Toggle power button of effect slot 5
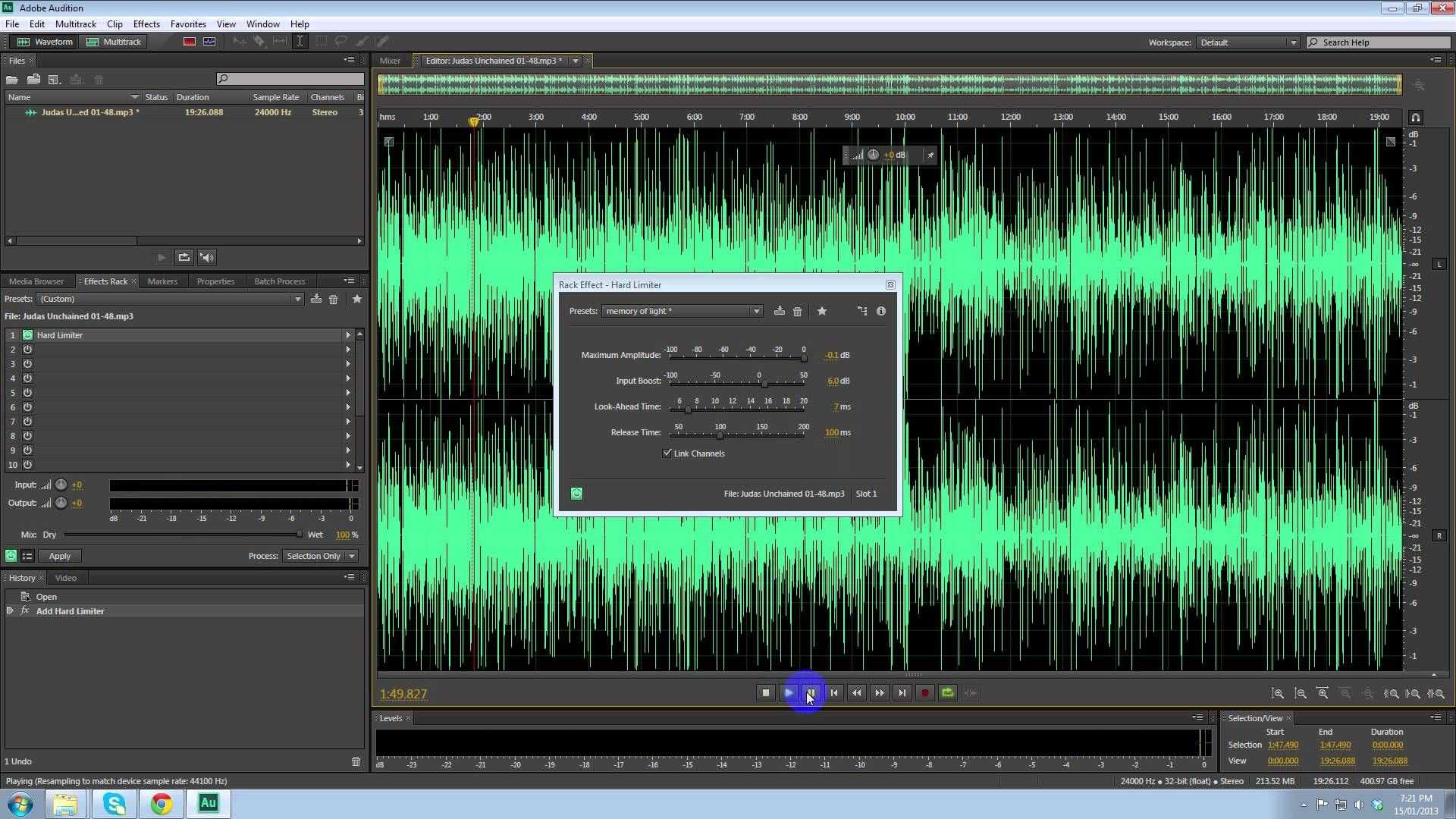Viewport: 1456px width, 819px height. [x=27, y=392]
